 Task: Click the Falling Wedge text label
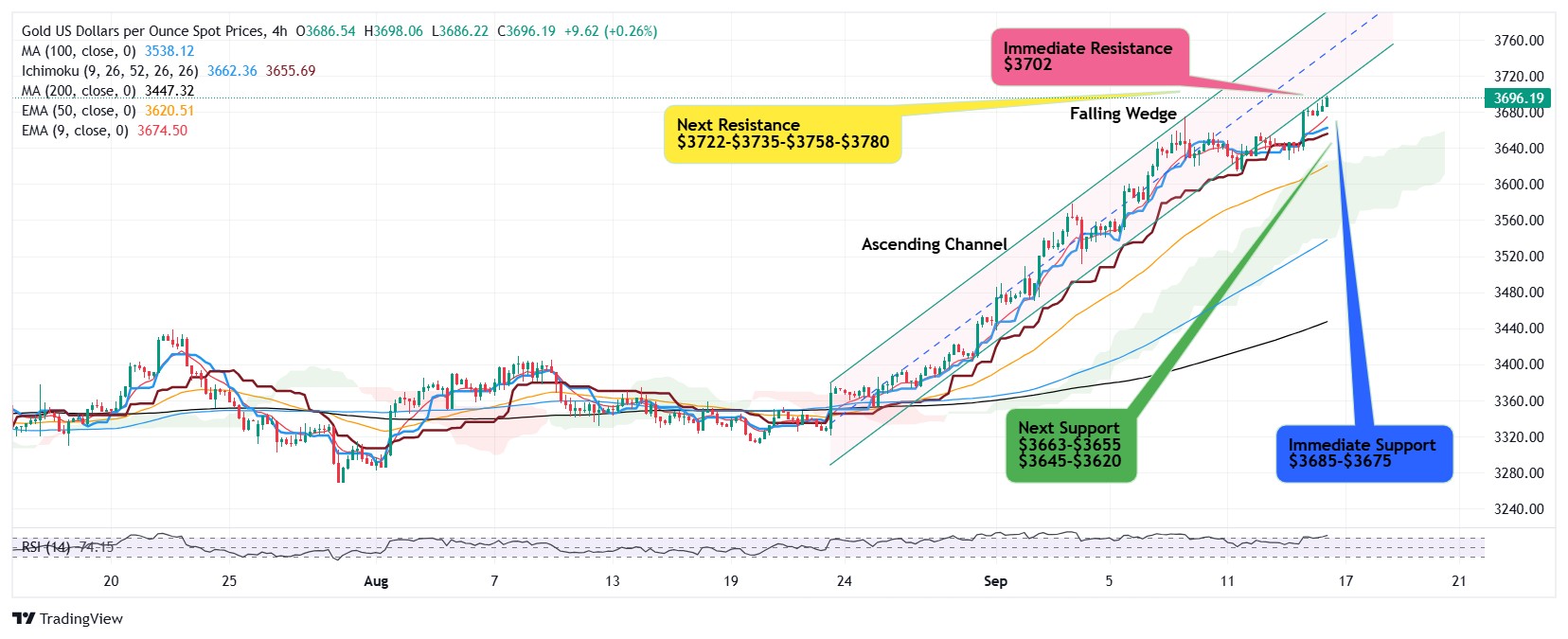point(1123,114)
